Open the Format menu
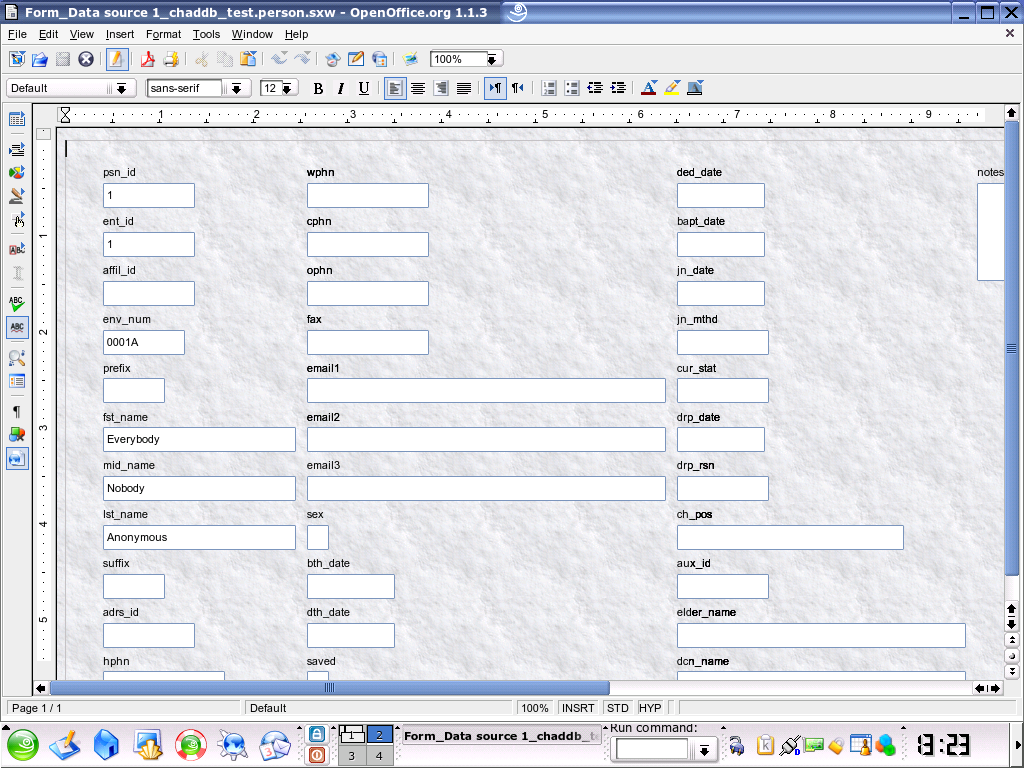 pyautogui.click(x=164, y=34)
